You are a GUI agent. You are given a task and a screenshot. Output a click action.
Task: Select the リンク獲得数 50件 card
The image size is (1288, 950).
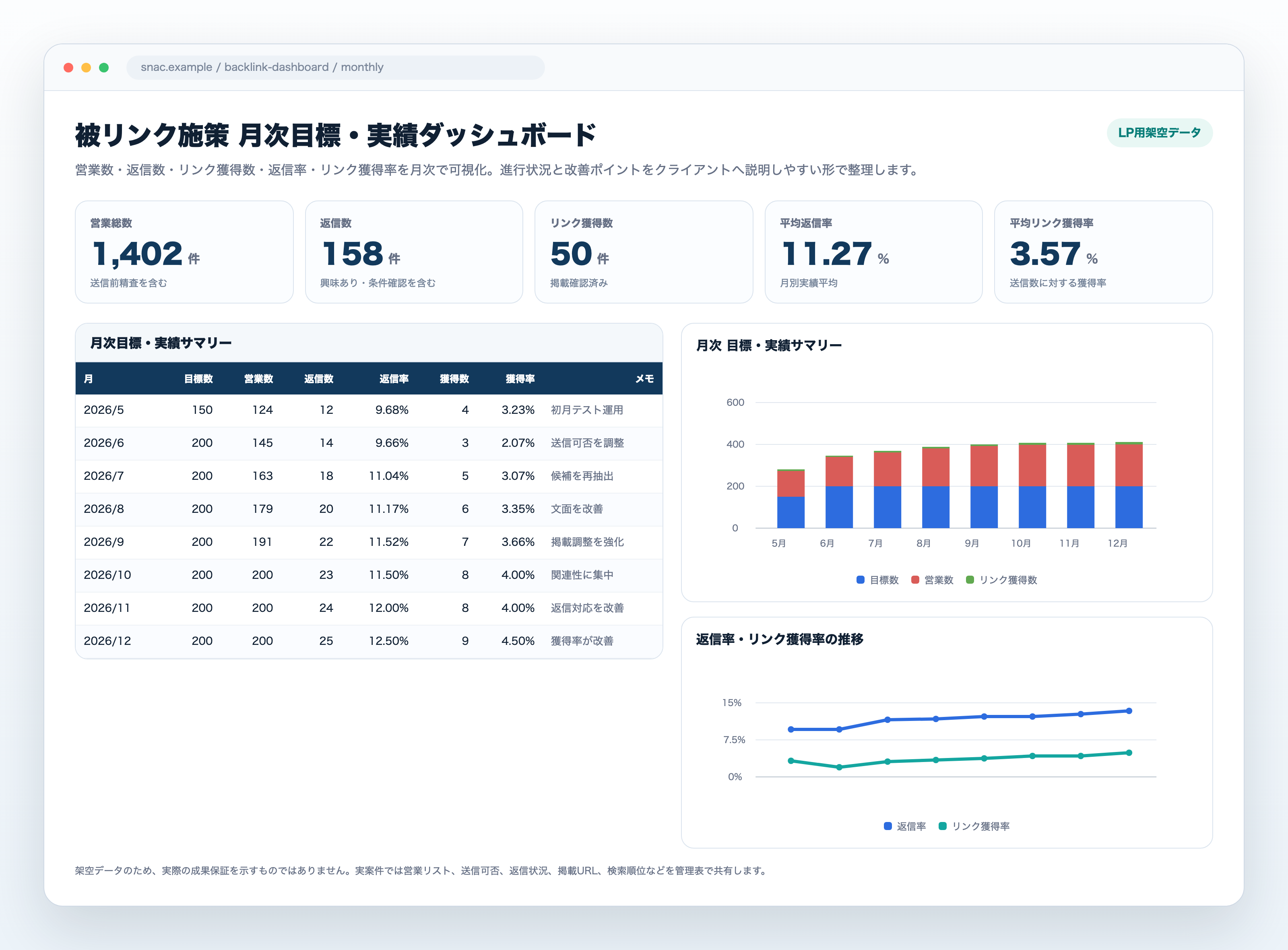644,252
